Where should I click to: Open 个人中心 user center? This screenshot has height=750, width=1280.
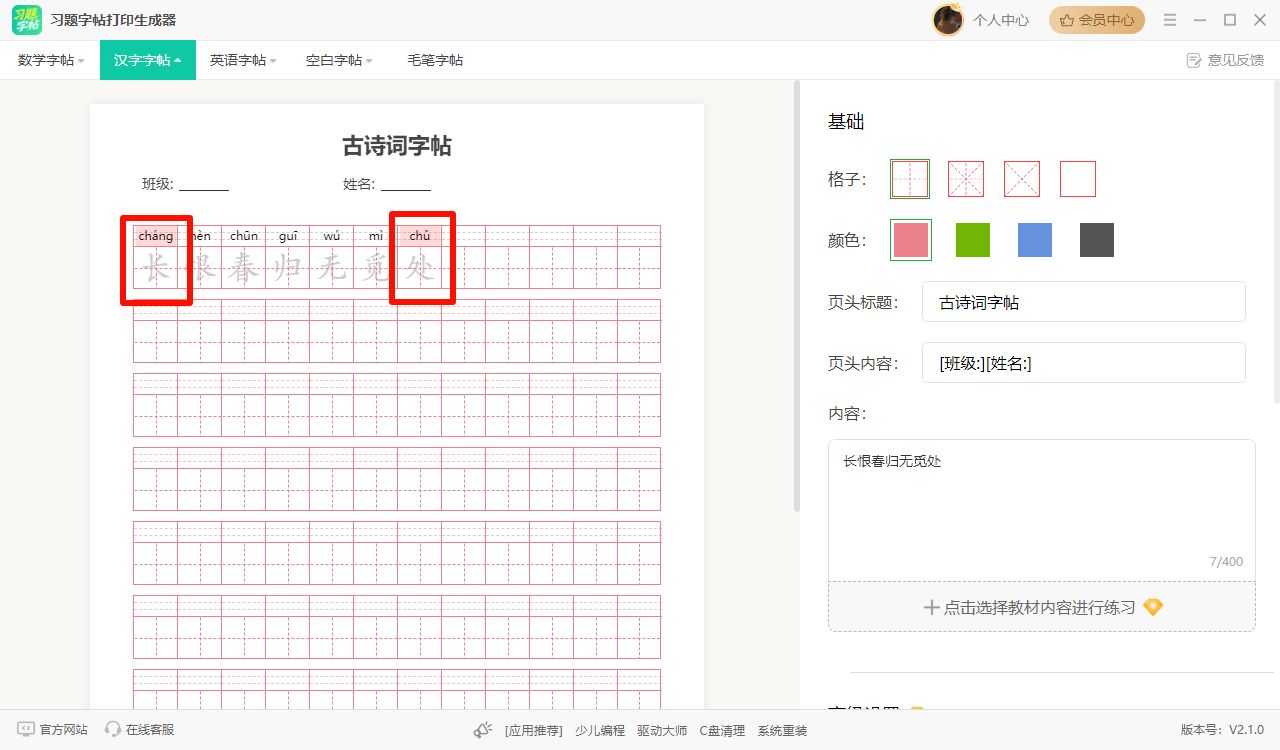click(x=1001, y=20)
